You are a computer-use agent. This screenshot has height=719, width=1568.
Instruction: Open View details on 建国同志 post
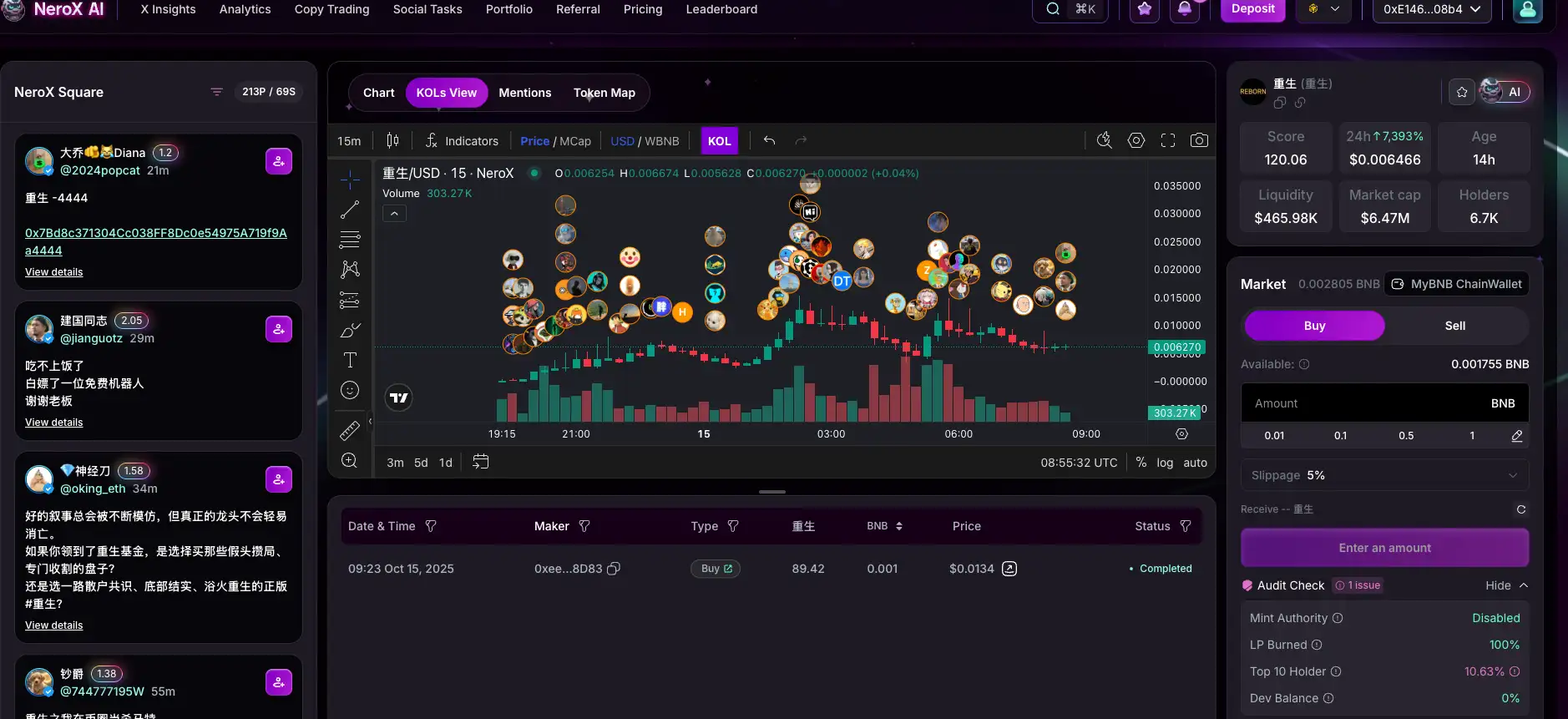54,423
